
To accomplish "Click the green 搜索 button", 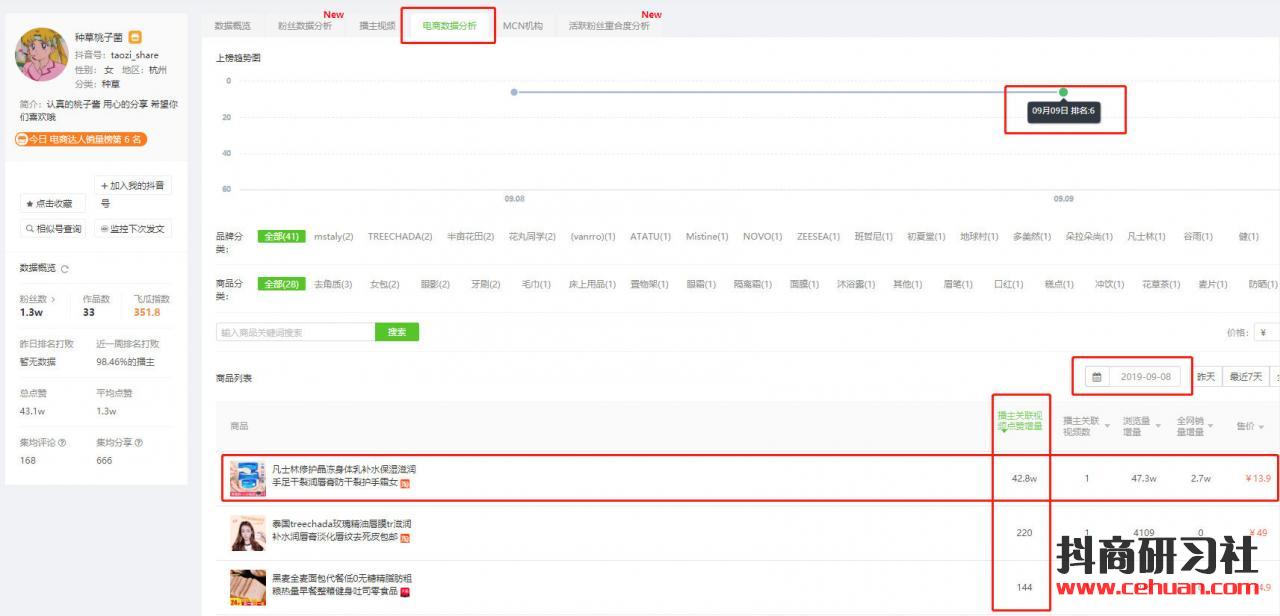I will (x=396, y=332).
